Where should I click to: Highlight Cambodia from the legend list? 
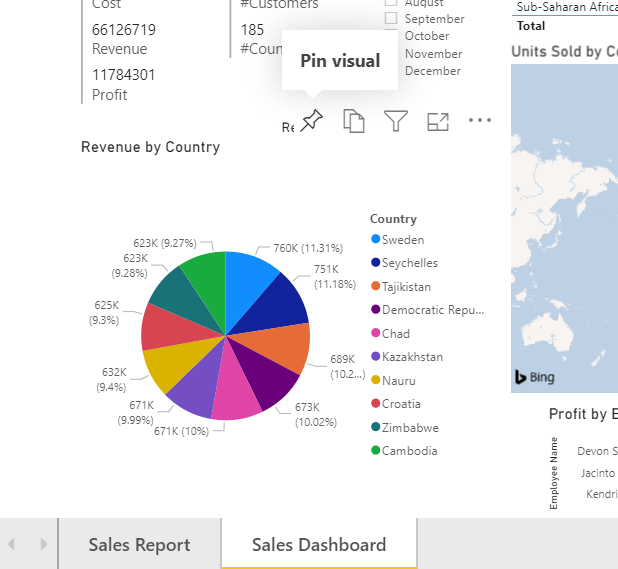click(409, 451)
